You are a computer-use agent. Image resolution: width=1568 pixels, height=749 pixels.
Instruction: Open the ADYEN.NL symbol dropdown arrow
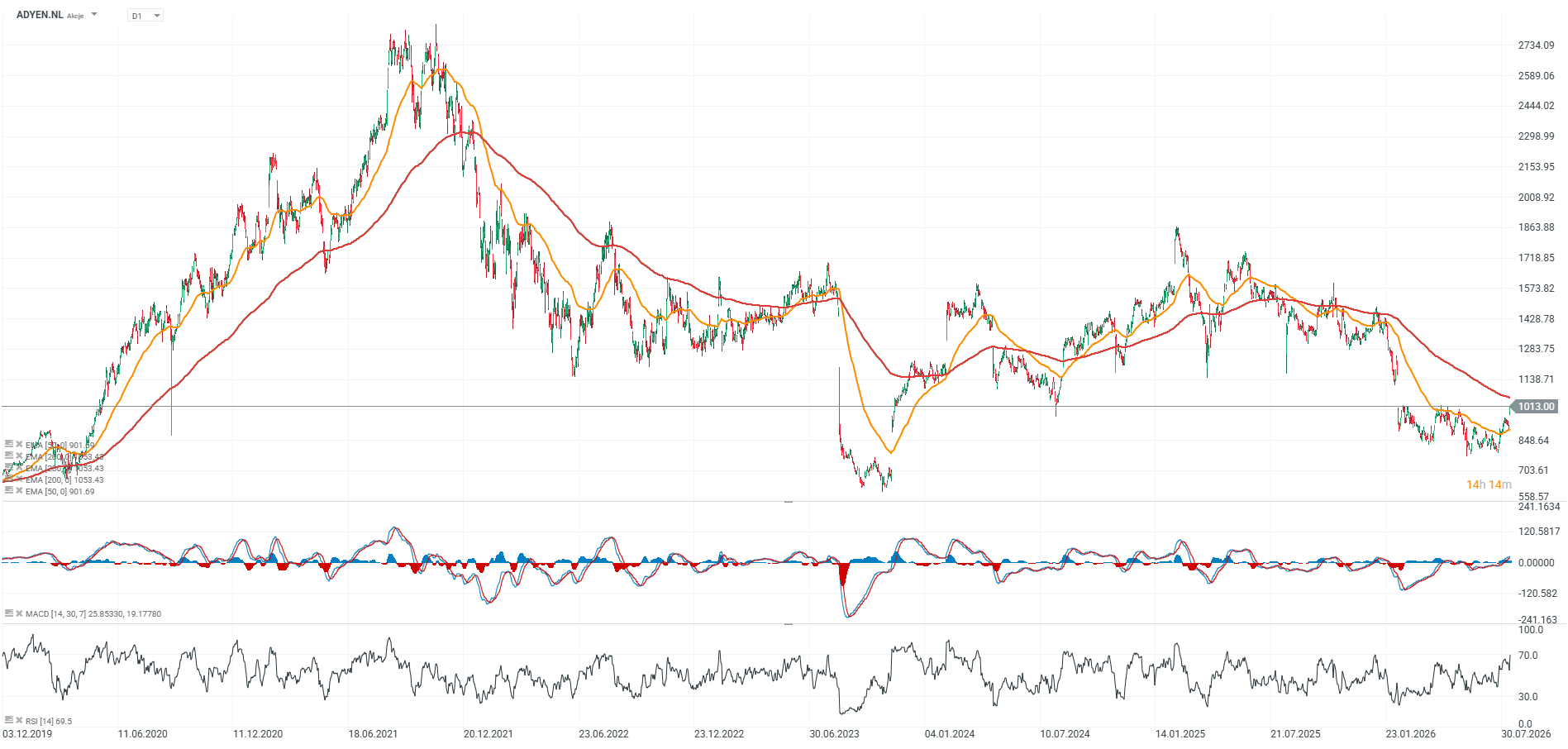pyautogui.click(x=94, y=15)
